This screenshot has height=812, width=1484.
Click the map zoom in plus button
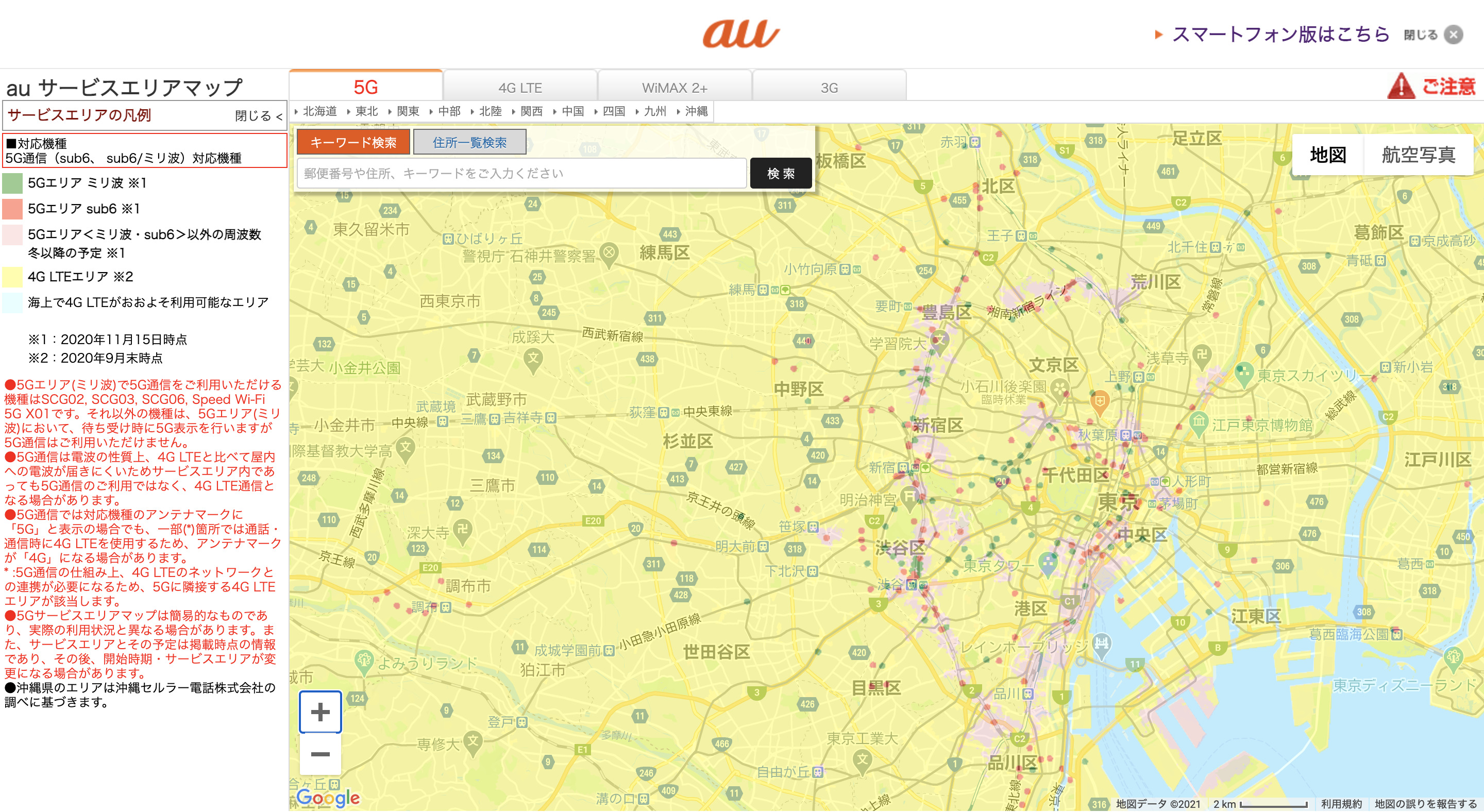tap(321, 712)
